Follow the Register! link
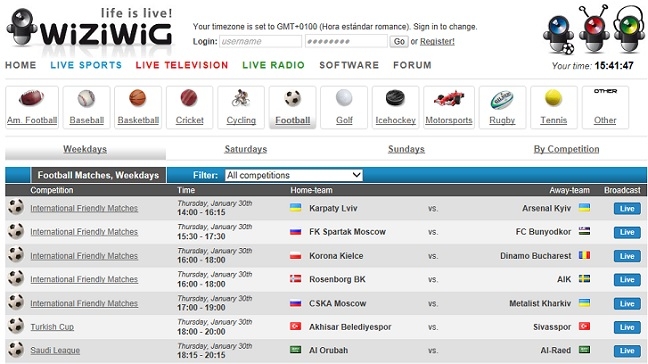 click(437, 41)
